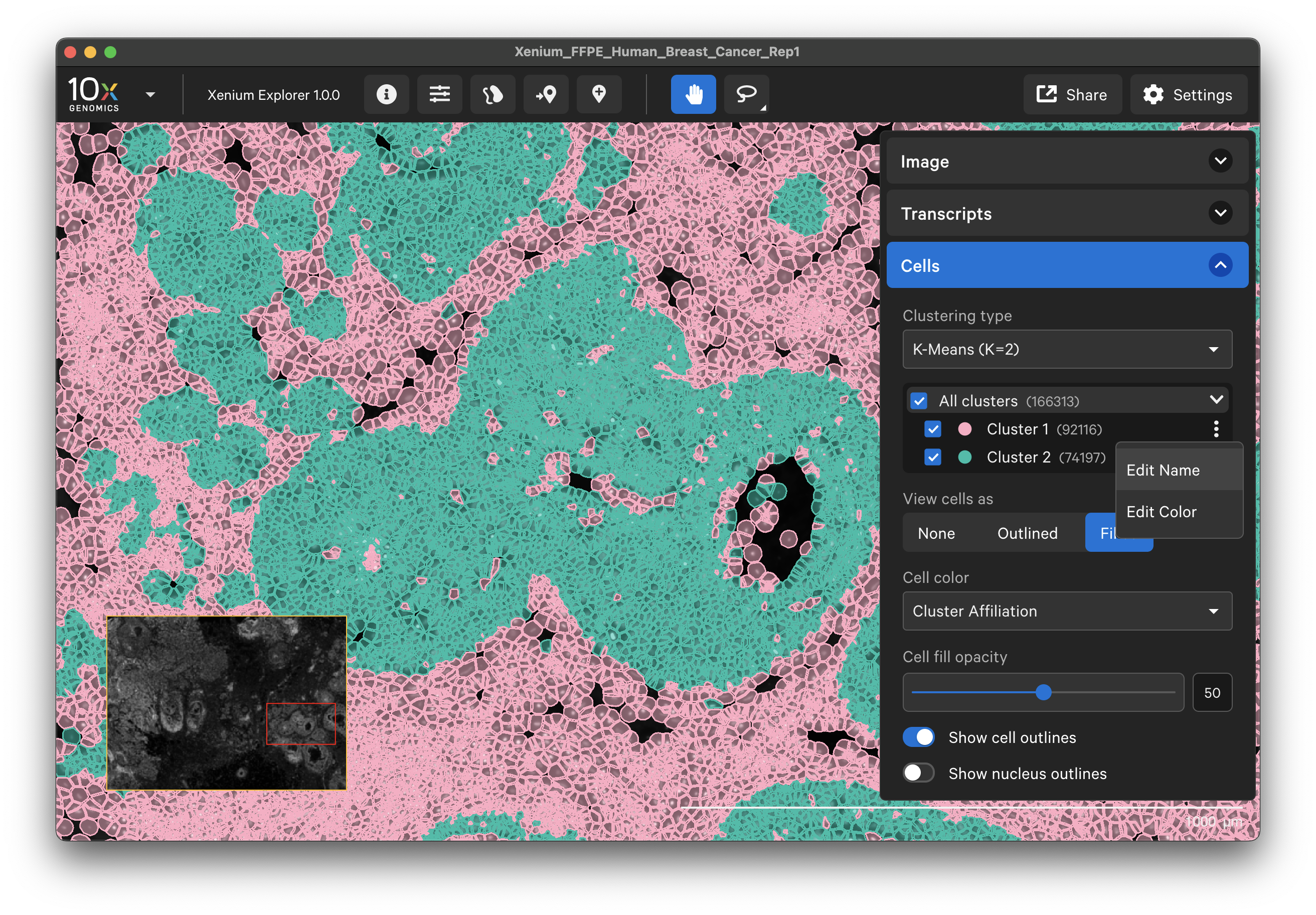Open Settings

(1188, 95)
